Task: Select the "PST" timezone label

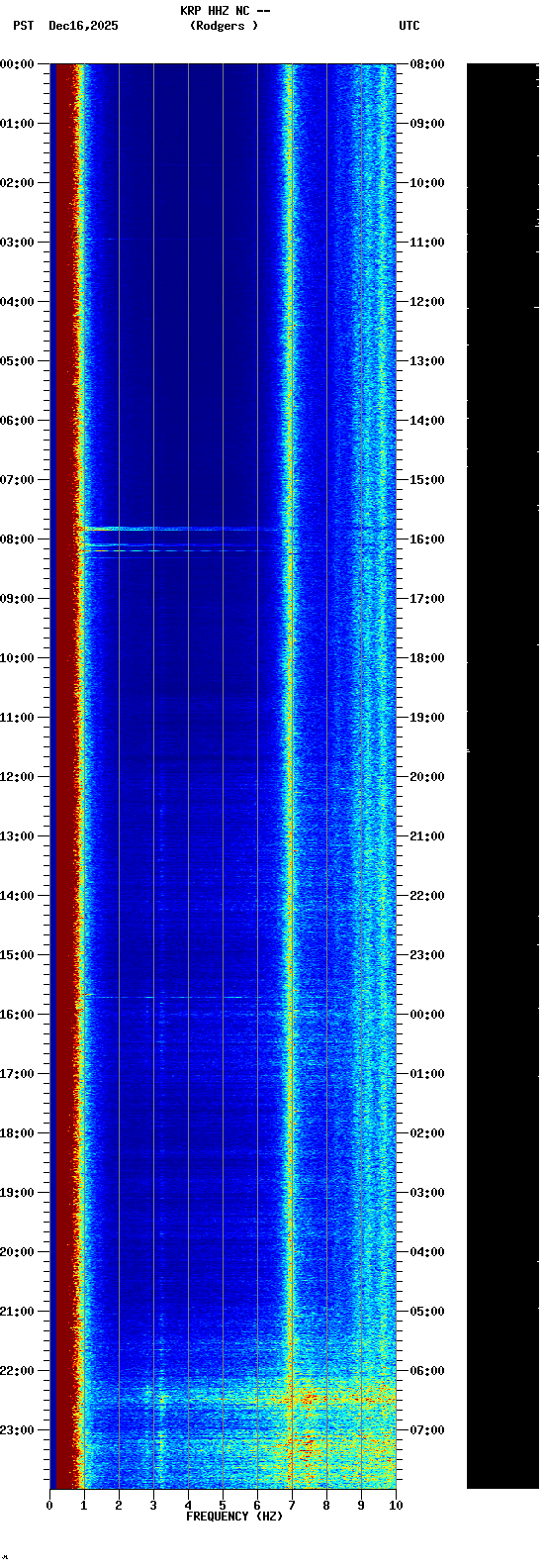Action: (x=24, y=26)
